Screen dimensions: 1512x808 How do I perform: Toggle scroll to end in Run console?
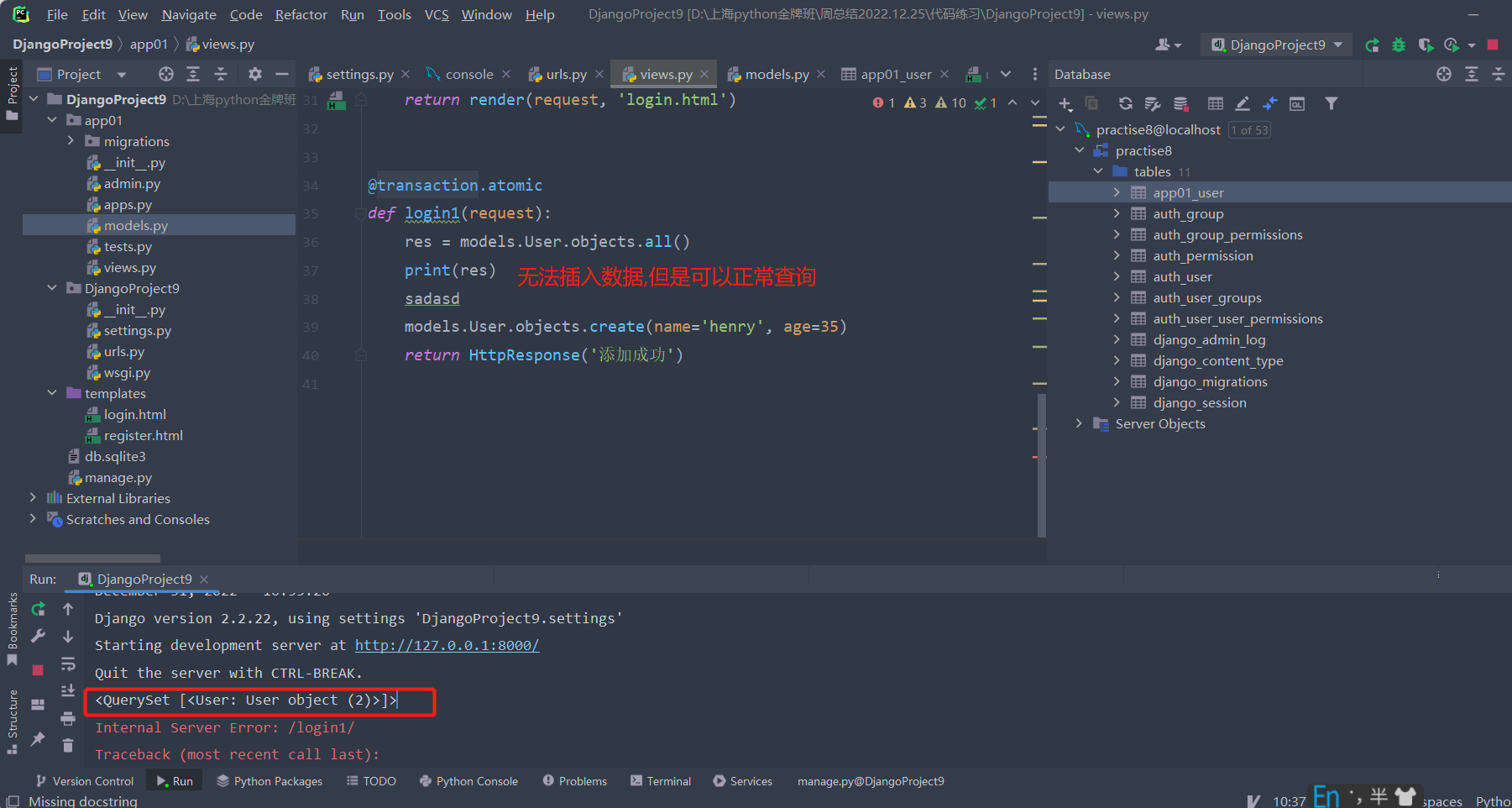pos(68,690)
